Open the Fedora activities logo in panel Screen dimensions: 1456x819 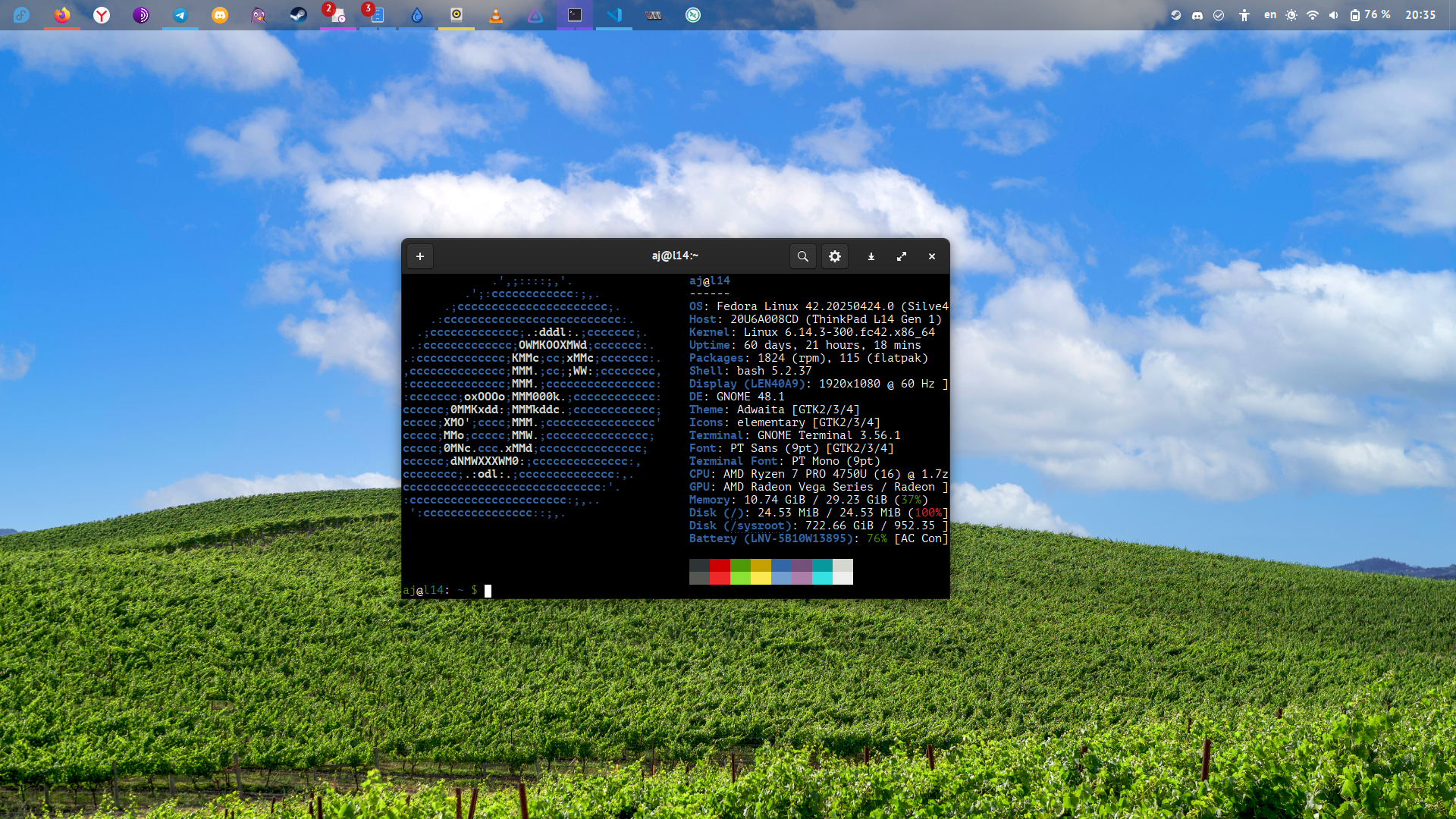click(21, 15)
